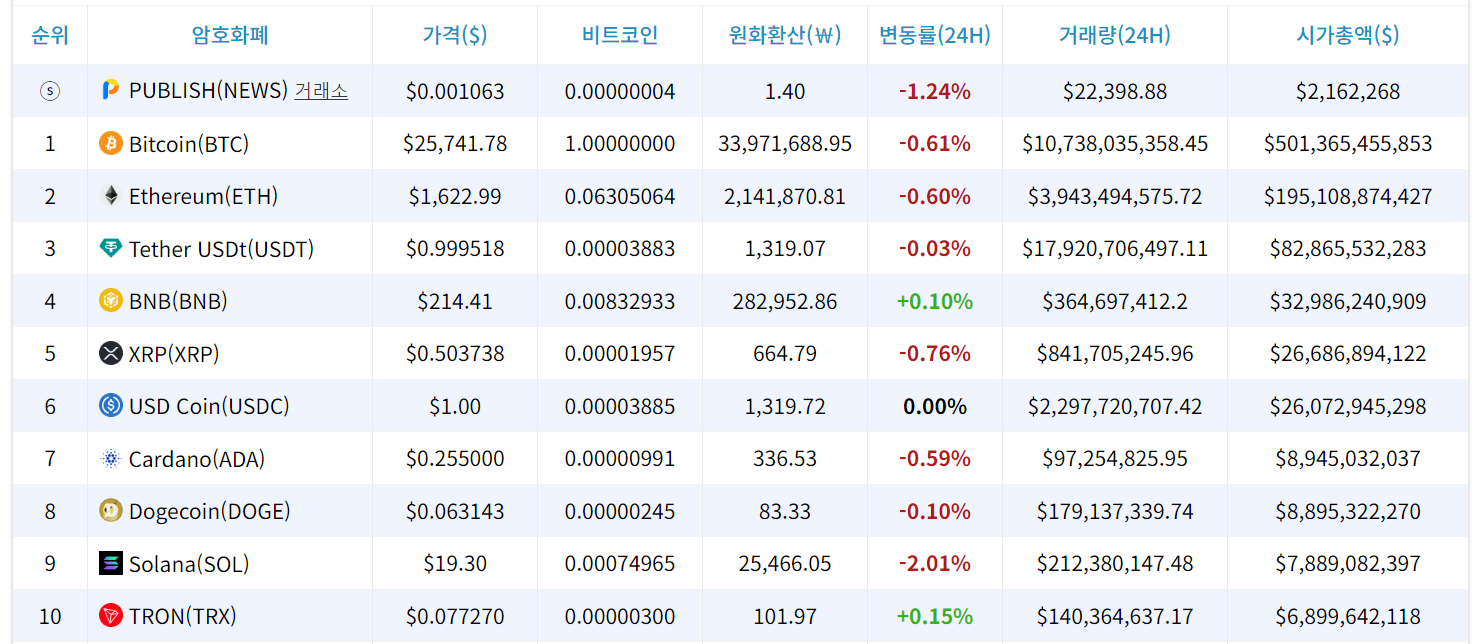Select the BNB(BNB) coin name text
This screenshot has width=1480, height=644.
tap(178, 301)
